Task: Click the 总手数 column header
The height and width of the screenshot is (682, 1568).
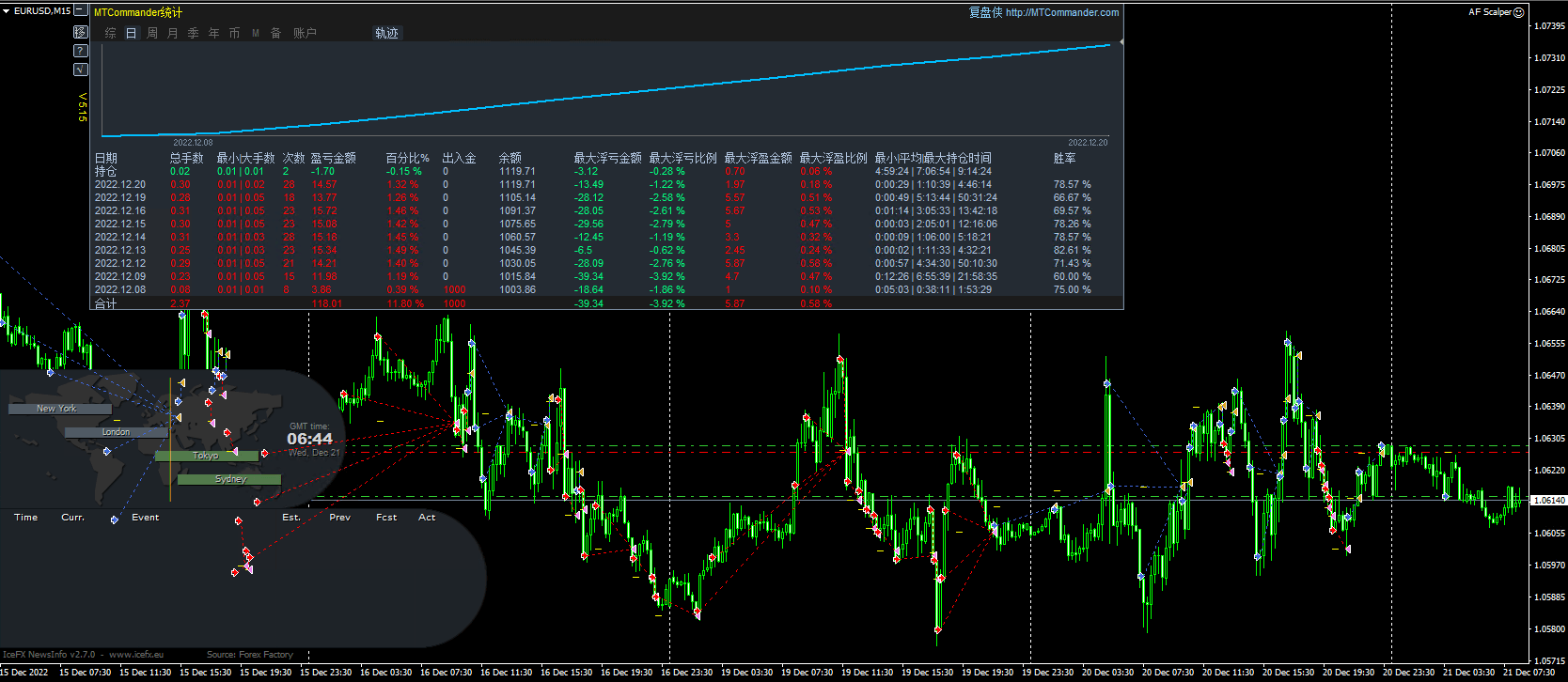Action: (x=186, y=158)
